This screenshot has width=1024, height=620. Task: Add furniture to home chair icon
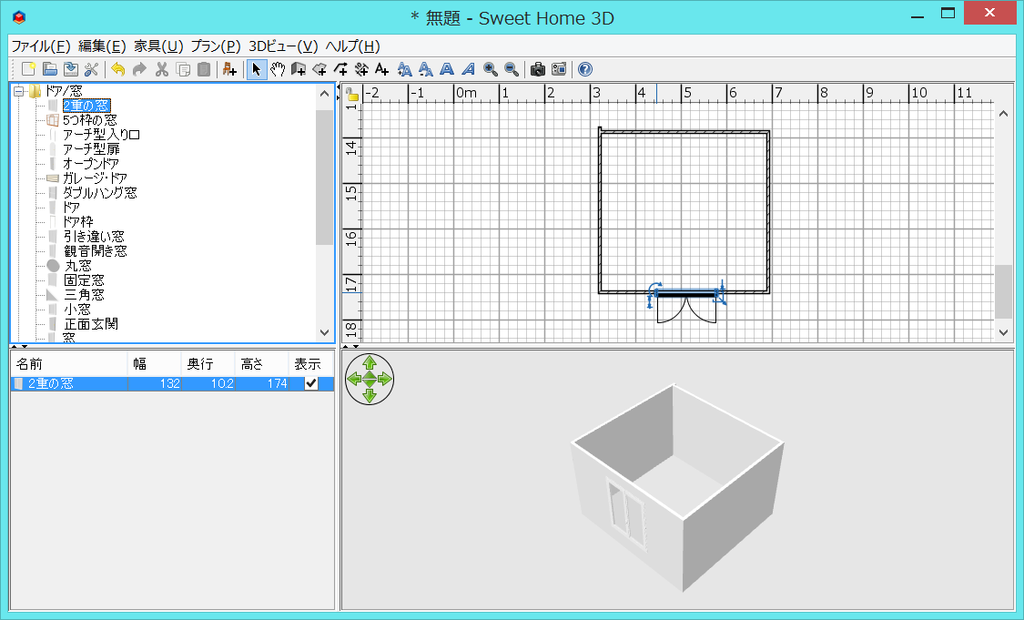pos(229,69)
